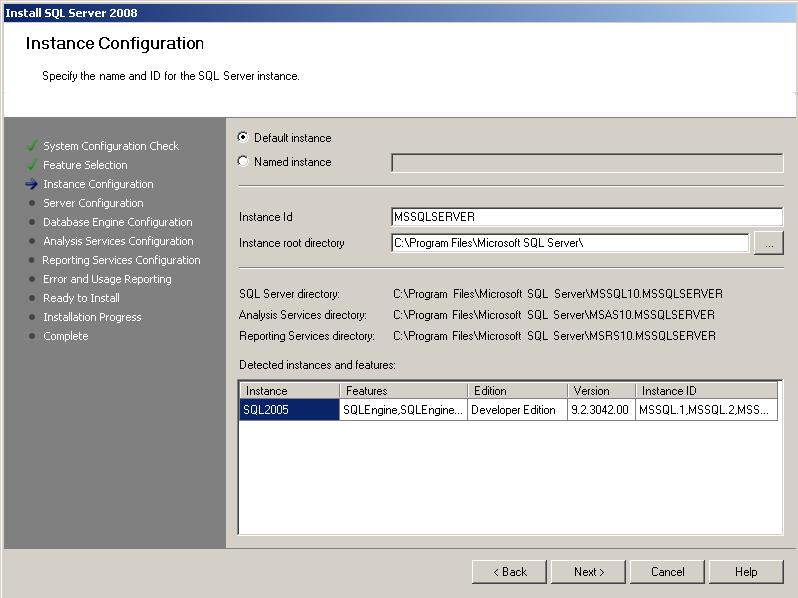798x598 pixels.
Task: Click the Features column header
Action: tap(404, 391)
